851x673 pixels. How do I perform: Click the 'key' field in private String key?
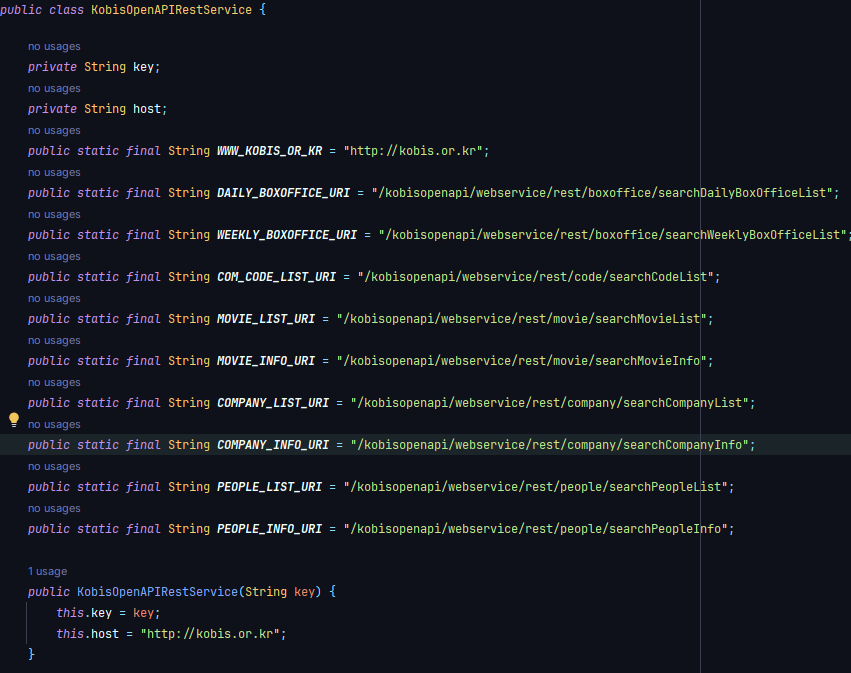[143, 67]
